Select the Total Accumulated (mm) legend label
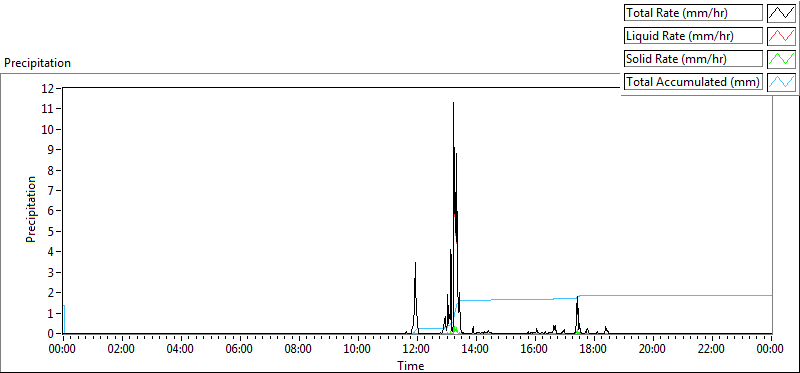 (693, 82)
